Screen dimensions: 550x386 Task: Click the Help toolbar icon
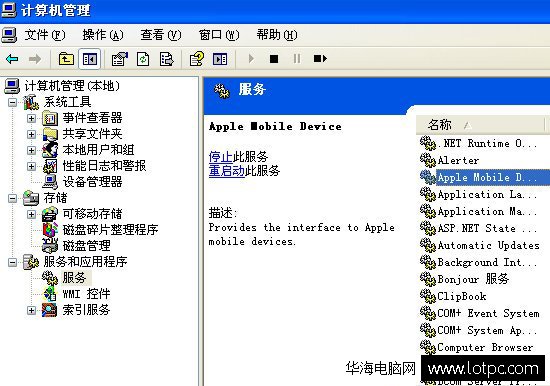[197, 59]
